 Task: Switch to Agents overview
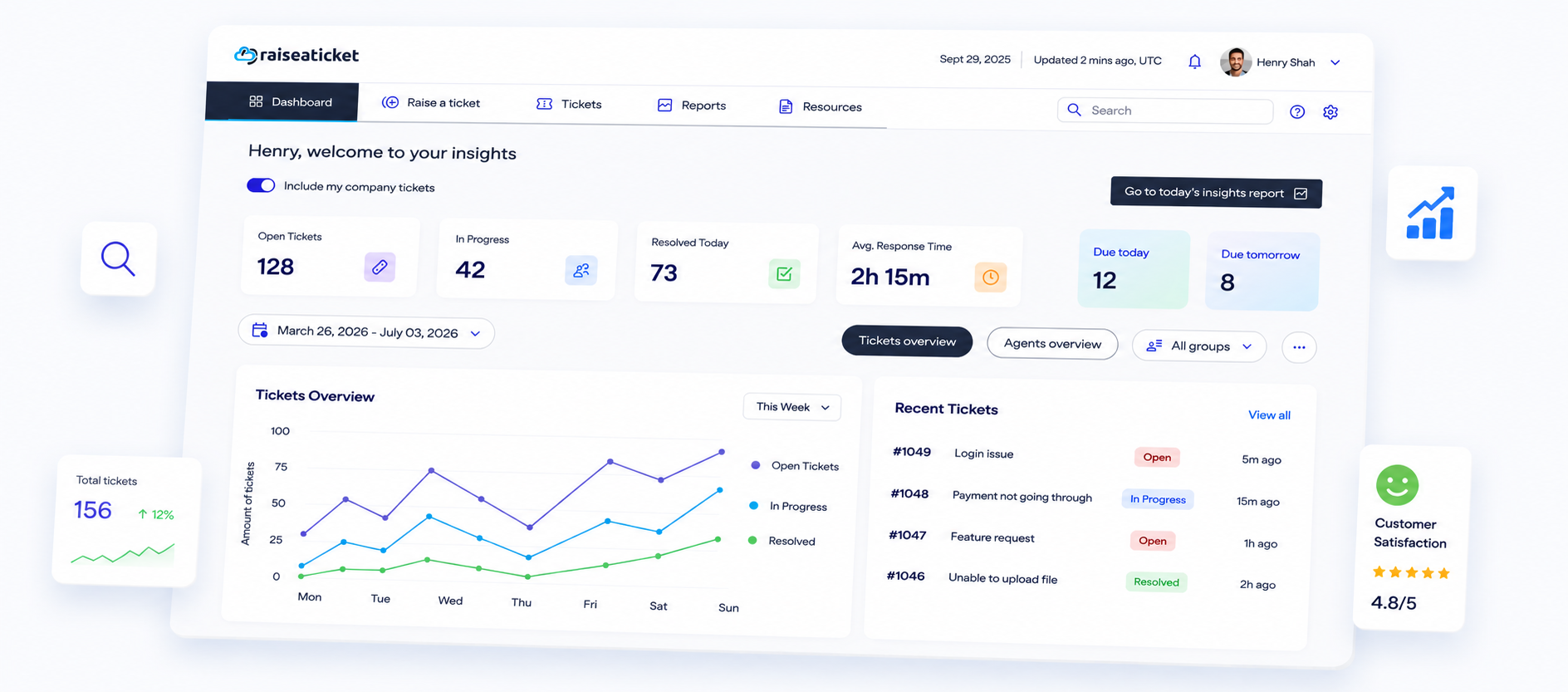click(x=1052, y=344)
